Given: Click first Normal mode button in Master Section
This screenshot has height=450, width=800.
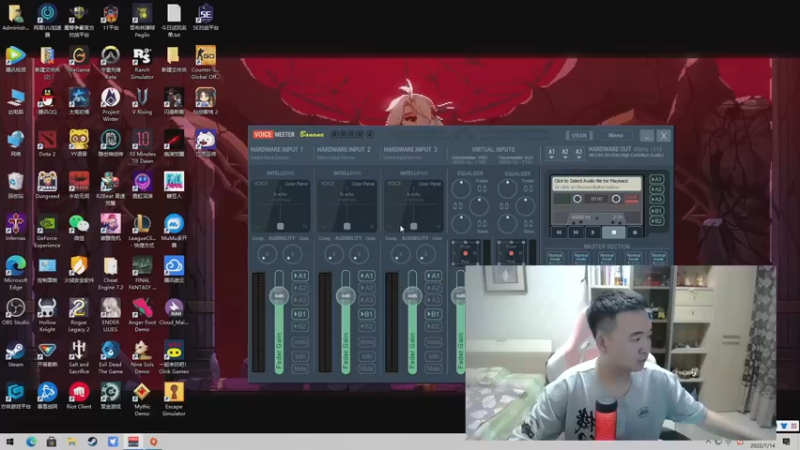Looking at the screenshot, I should point(555,257).
